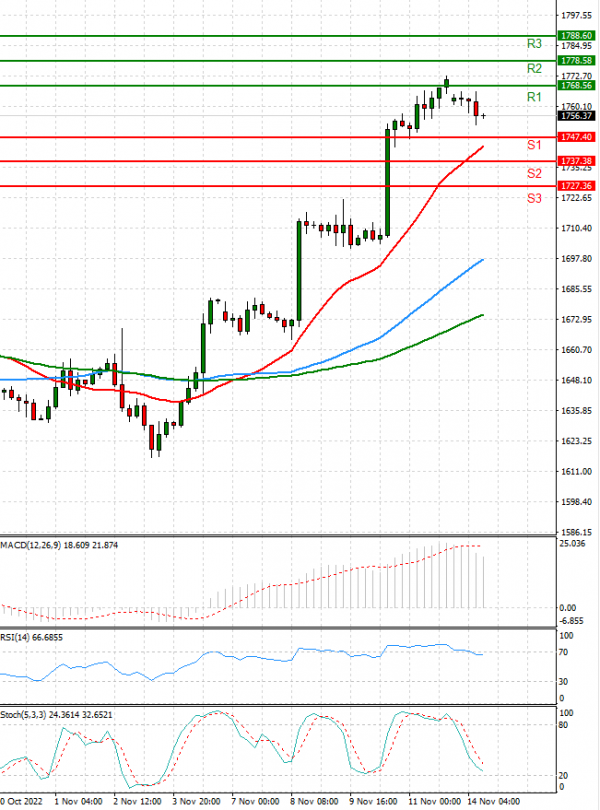The image size is (600, 810).
Task: Click the 1586.15 price scale value
Action: pyautogui.click(x=576, y=532)
